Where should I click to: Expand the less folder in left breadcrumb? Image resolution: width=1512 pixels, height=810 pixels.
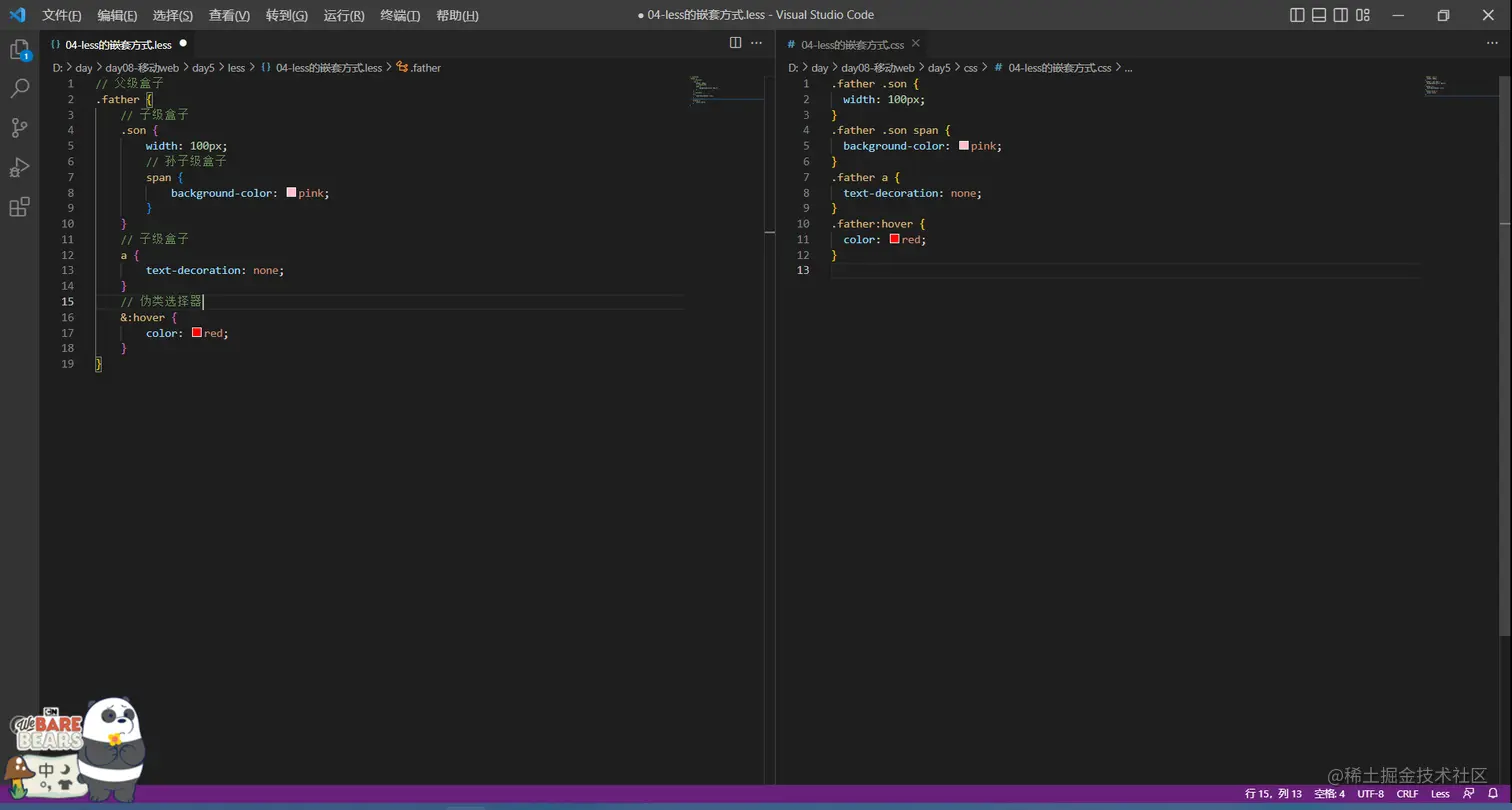[x=236, y=68]
